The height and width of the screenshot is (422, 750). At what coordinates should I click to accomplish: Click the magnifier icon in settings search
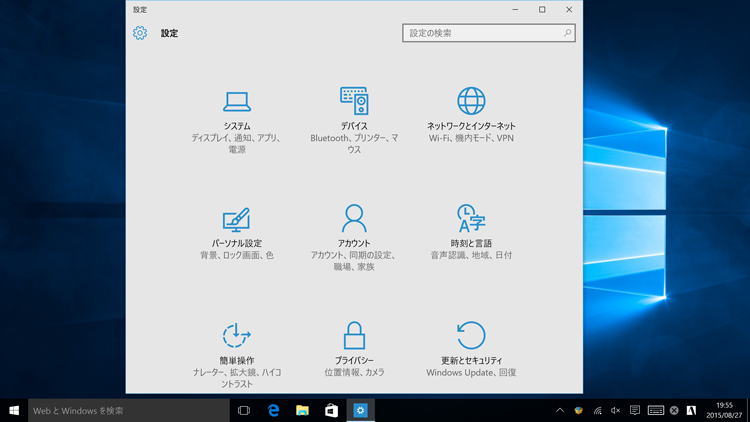coord(567,33)
